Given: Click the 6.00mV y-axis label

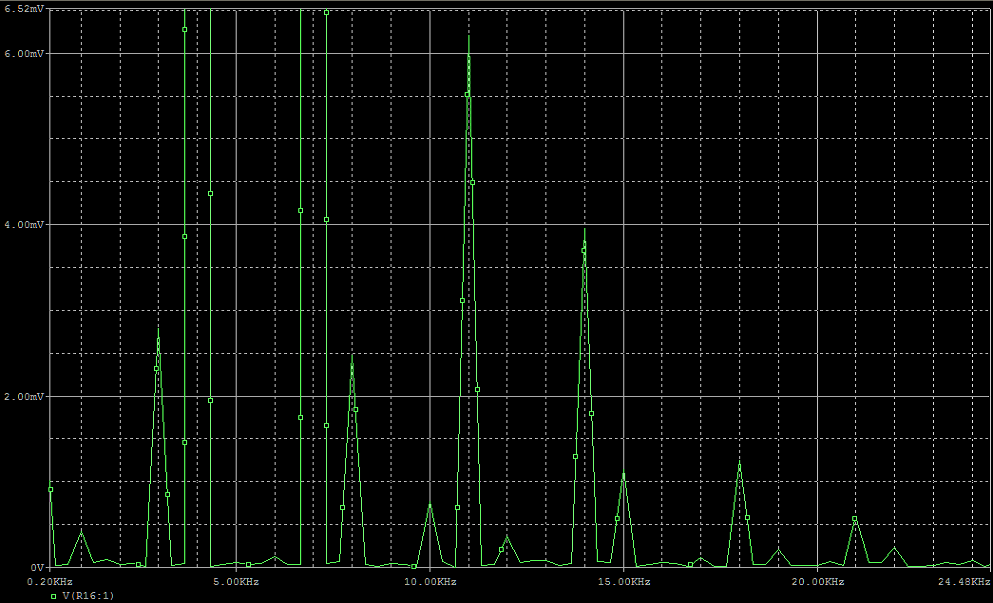Looking at the screenshot, I should (24, 54).
